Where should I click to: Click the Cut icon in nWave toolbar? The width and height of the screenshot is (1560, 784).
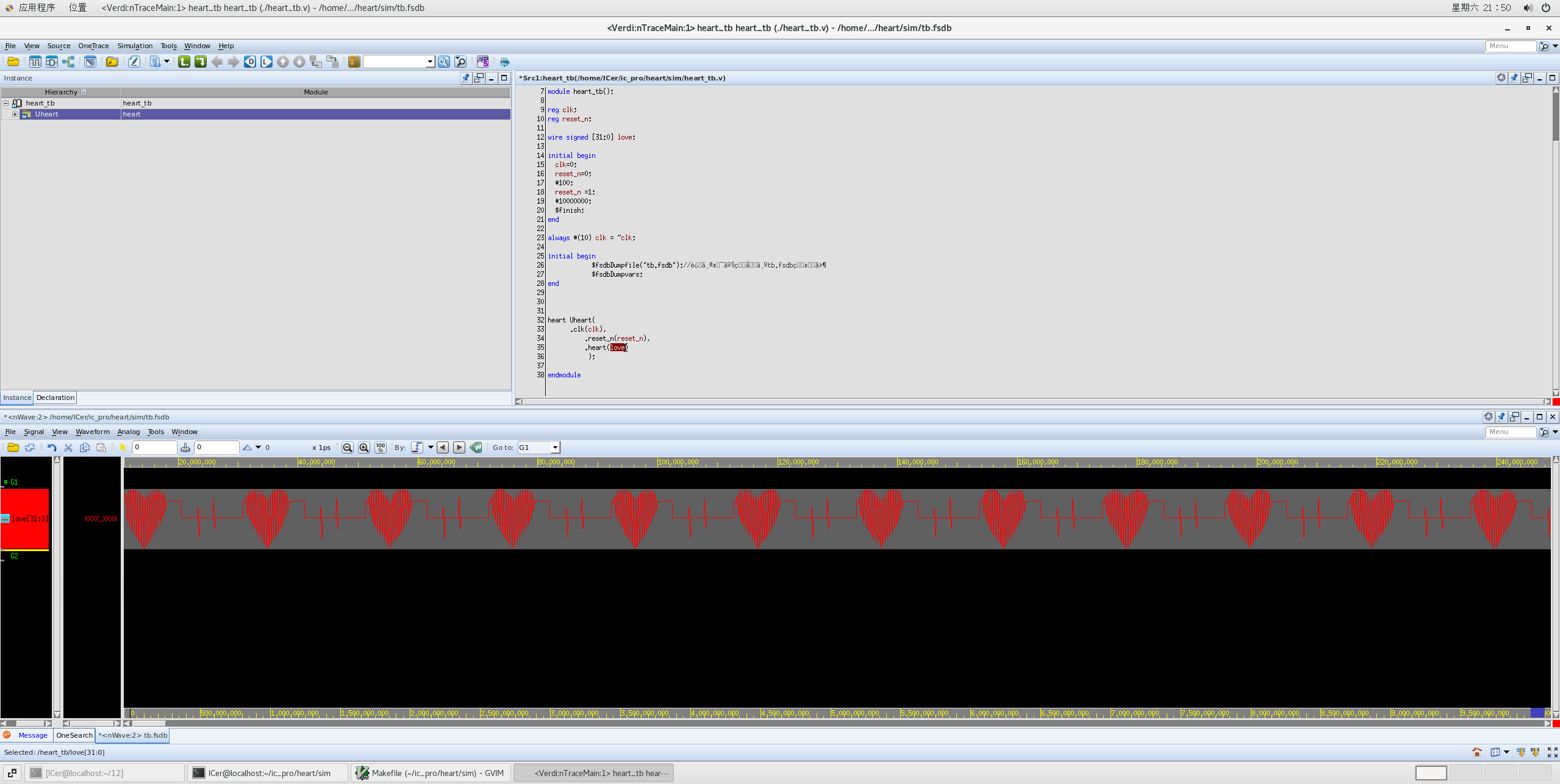(x=68, y=447)
